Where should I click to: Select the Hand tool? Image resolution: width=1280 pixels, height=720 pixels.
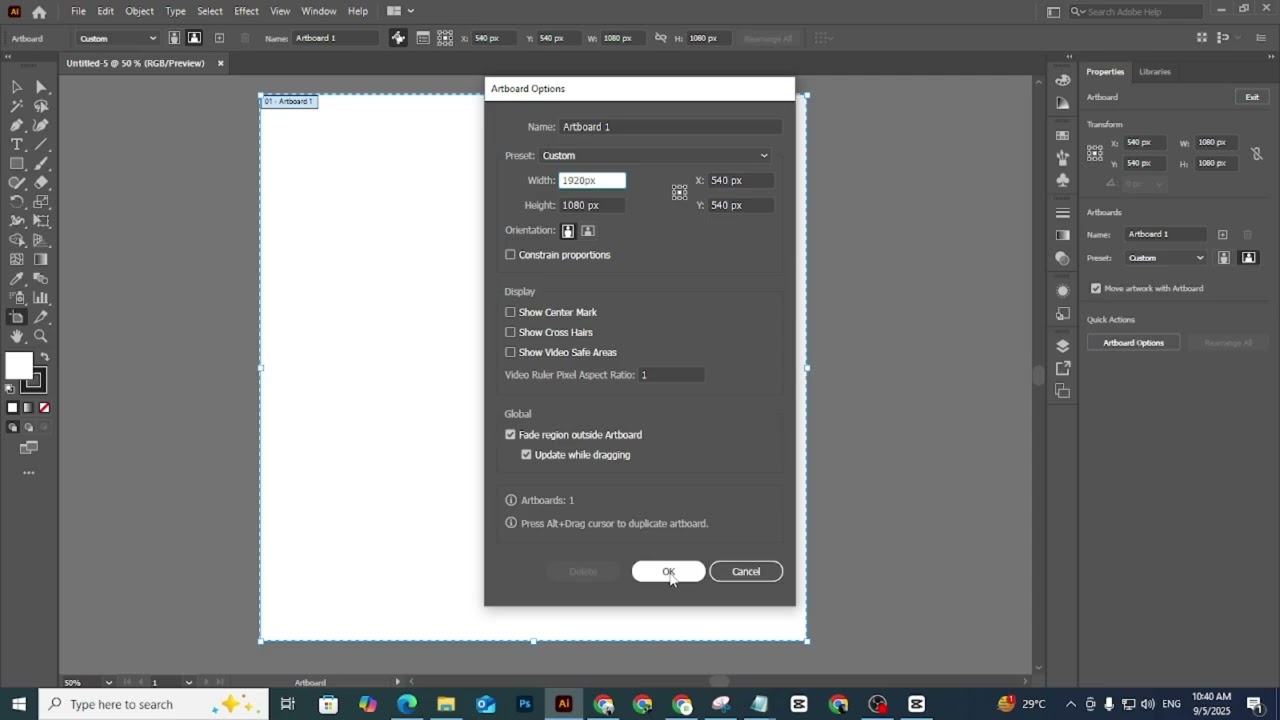(x=17, y=337)
